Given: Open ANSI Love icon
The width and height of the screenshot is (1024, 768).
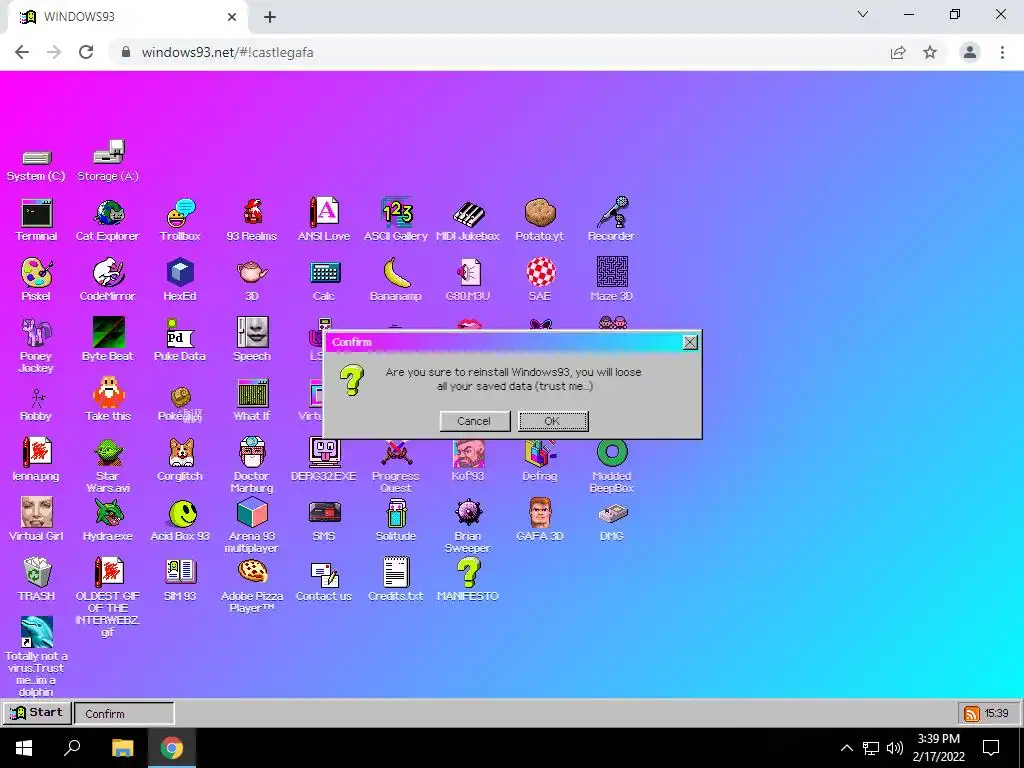Looking at the screenshot, I should pos(324,213).
